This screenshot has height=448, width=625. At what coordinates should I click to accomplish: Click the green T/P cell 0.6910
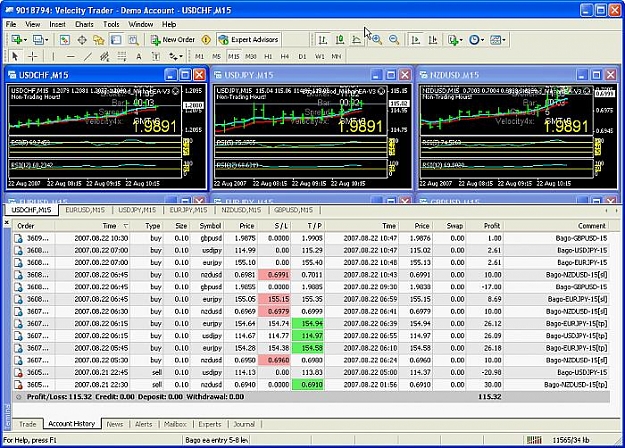point(308,385)
